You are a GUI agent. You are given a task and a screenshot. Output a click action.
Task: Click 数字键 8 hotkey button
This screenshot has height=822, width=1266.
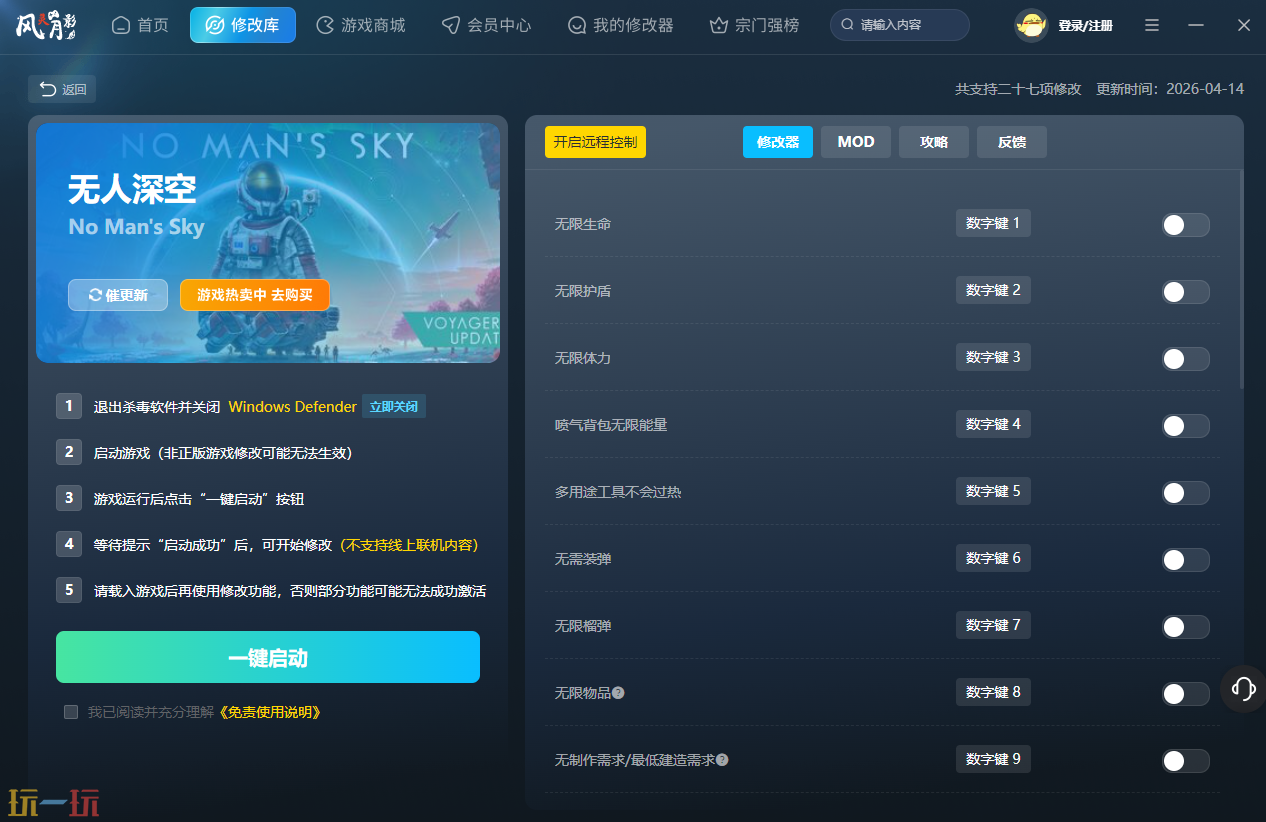(993, 692)
